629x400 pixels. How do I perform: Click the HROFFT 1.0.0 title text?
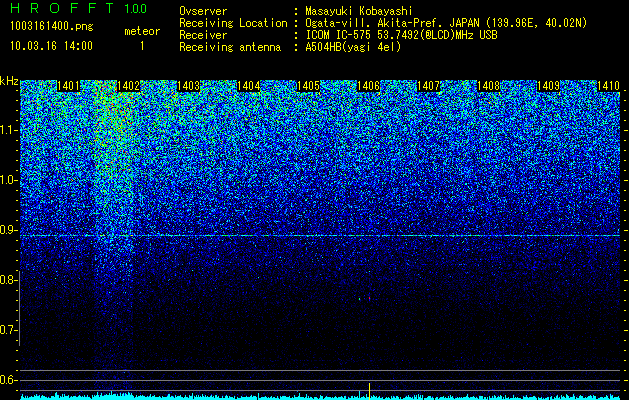pos(79,8)
